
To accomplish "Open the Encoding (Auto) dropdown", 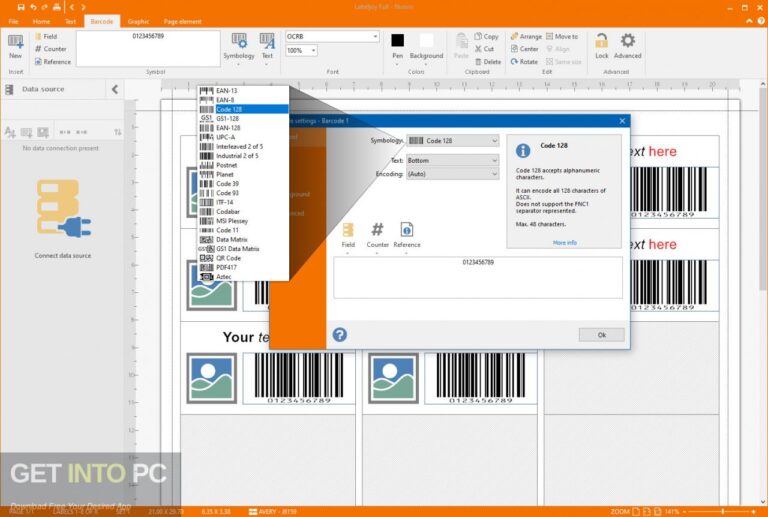I will [453, 174].
